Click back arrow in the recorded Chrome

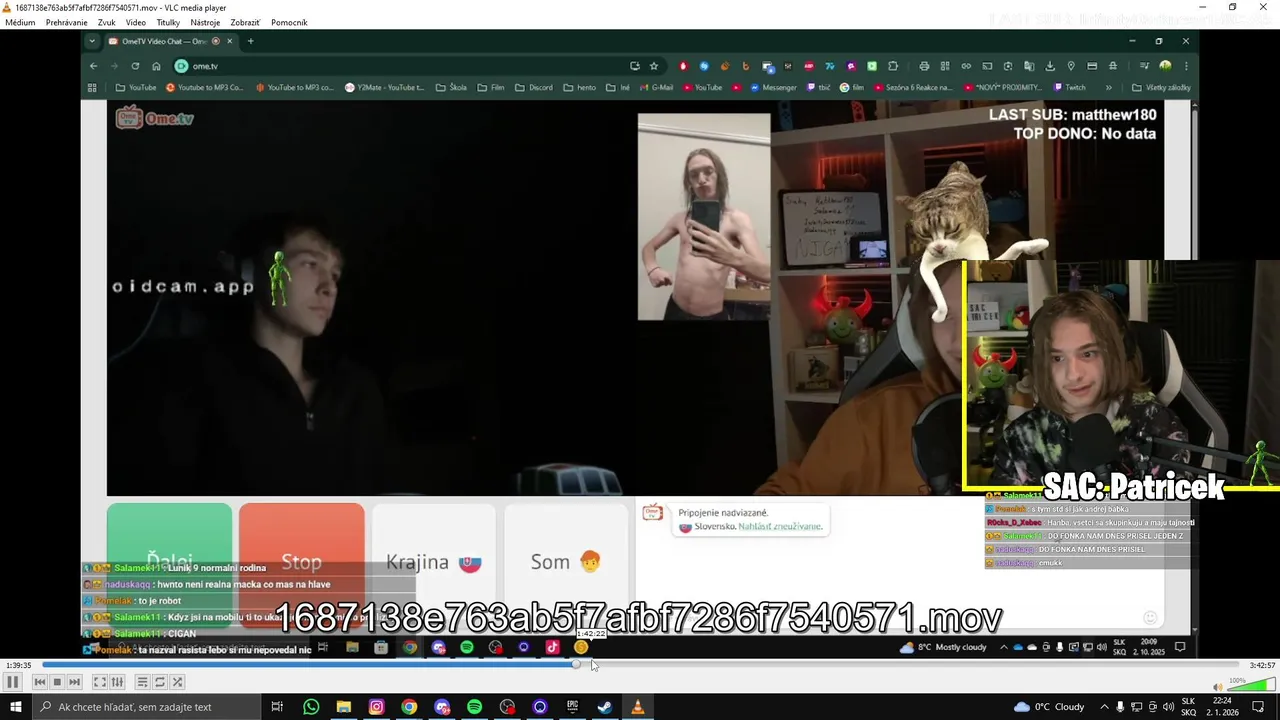coord(93,66)
